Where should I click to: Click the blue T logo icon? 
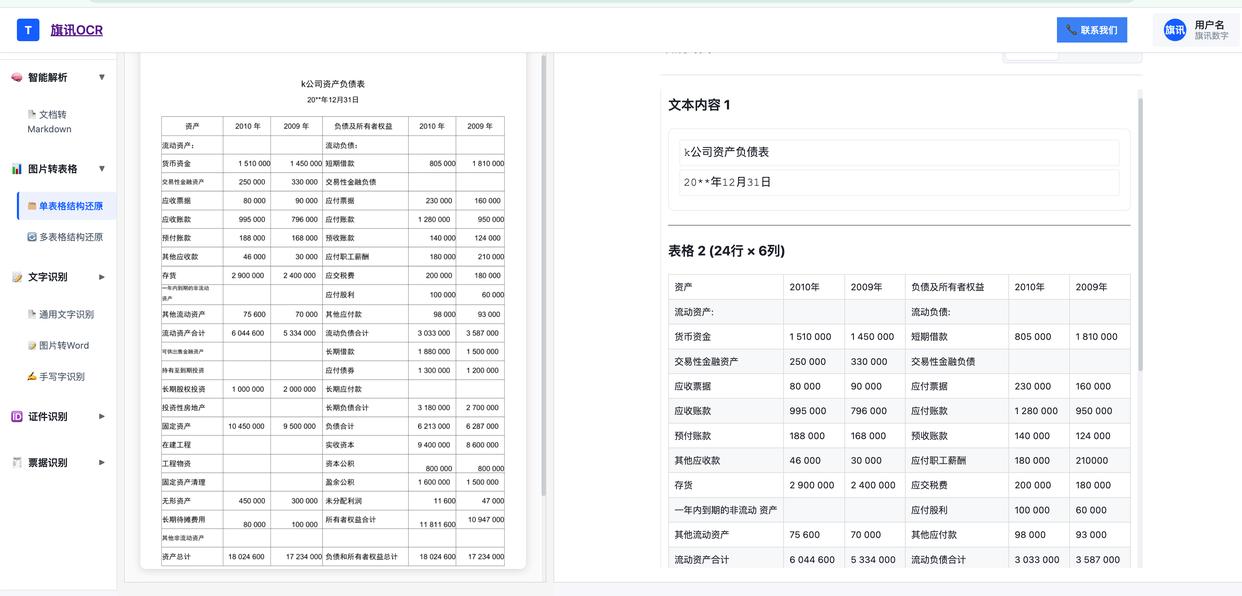point(28,30)
